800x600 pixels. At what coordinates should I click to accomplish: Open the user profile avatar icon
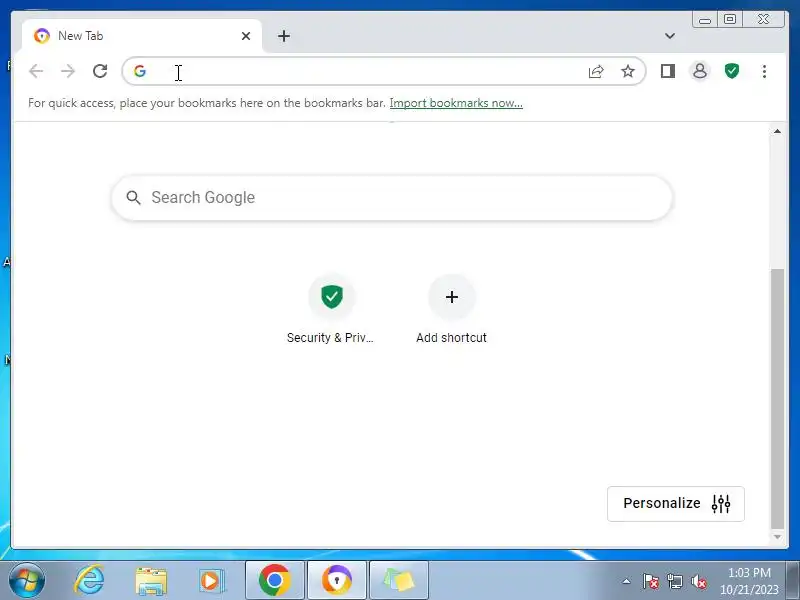coord(700,71)
